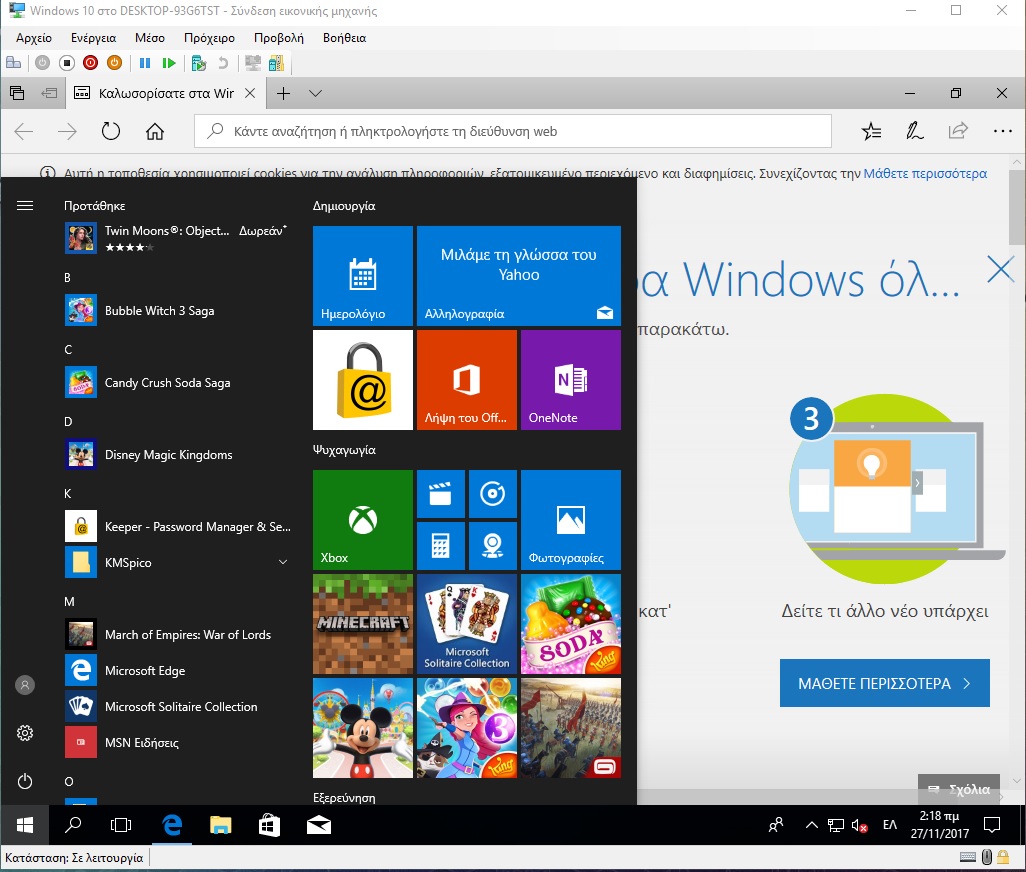Open the Keeper padlock tile

pos(363,380)
